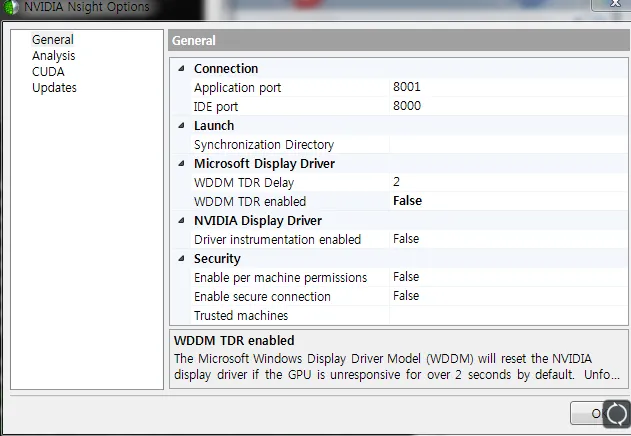Viewport: 631px width, 436px height.
Task: Select the Application port row label
Action: pos(237,88)
